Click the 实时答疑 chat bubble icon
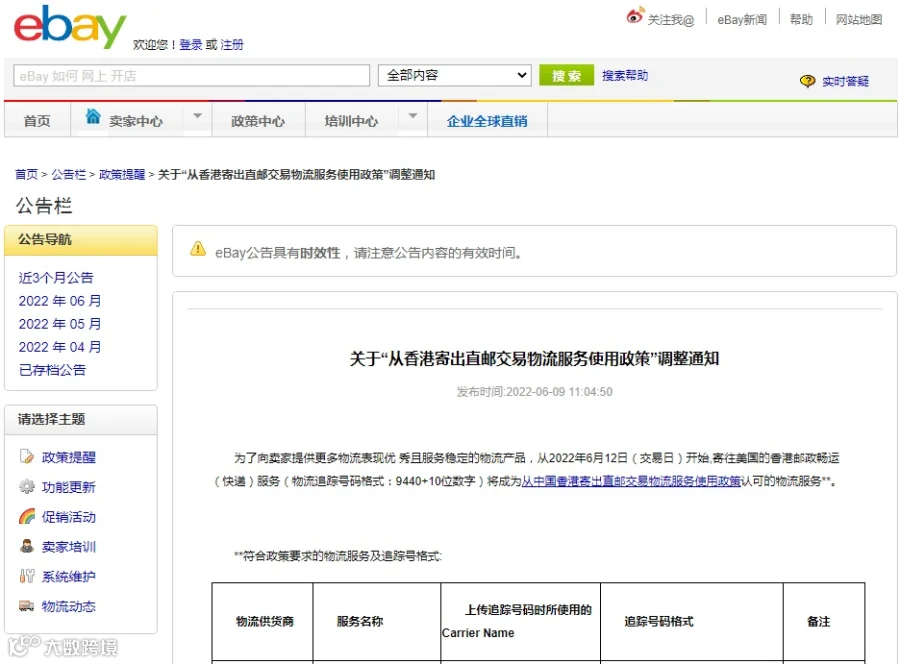This screenshot has height=664, width=900. pyautogui.click(x=807, y=81)
